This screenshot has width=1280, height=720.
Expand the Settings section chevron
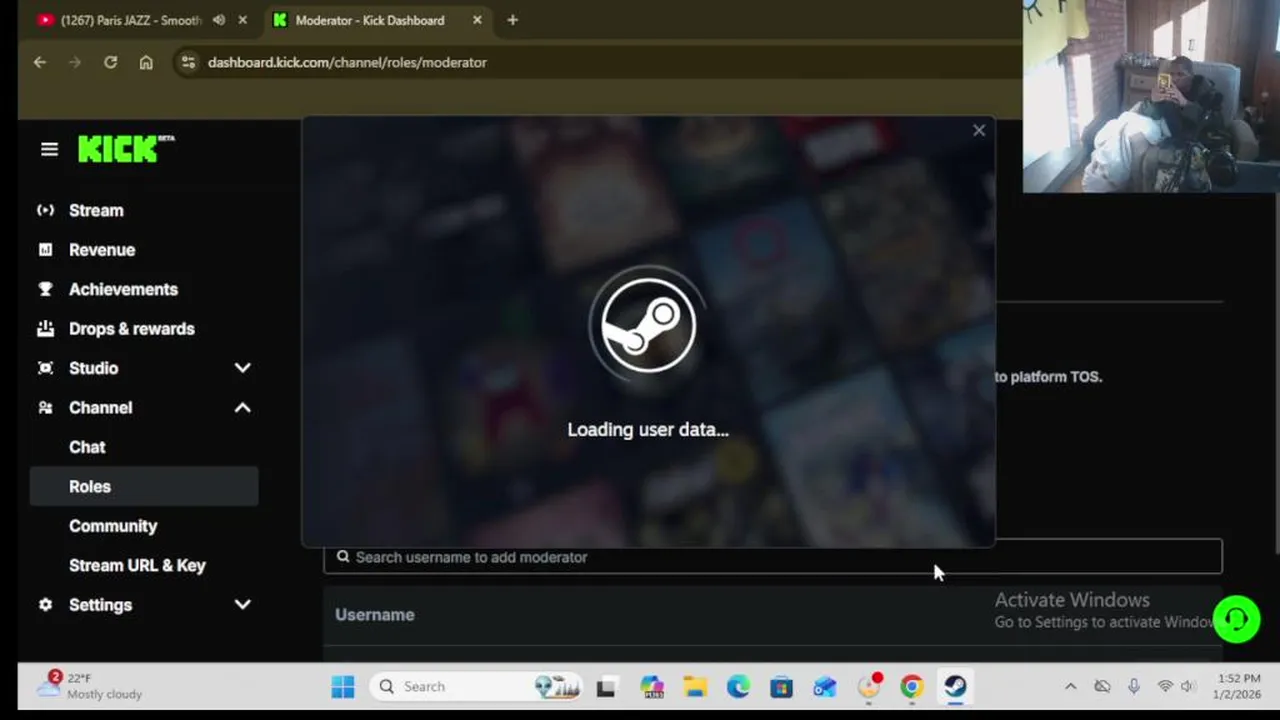242,605
